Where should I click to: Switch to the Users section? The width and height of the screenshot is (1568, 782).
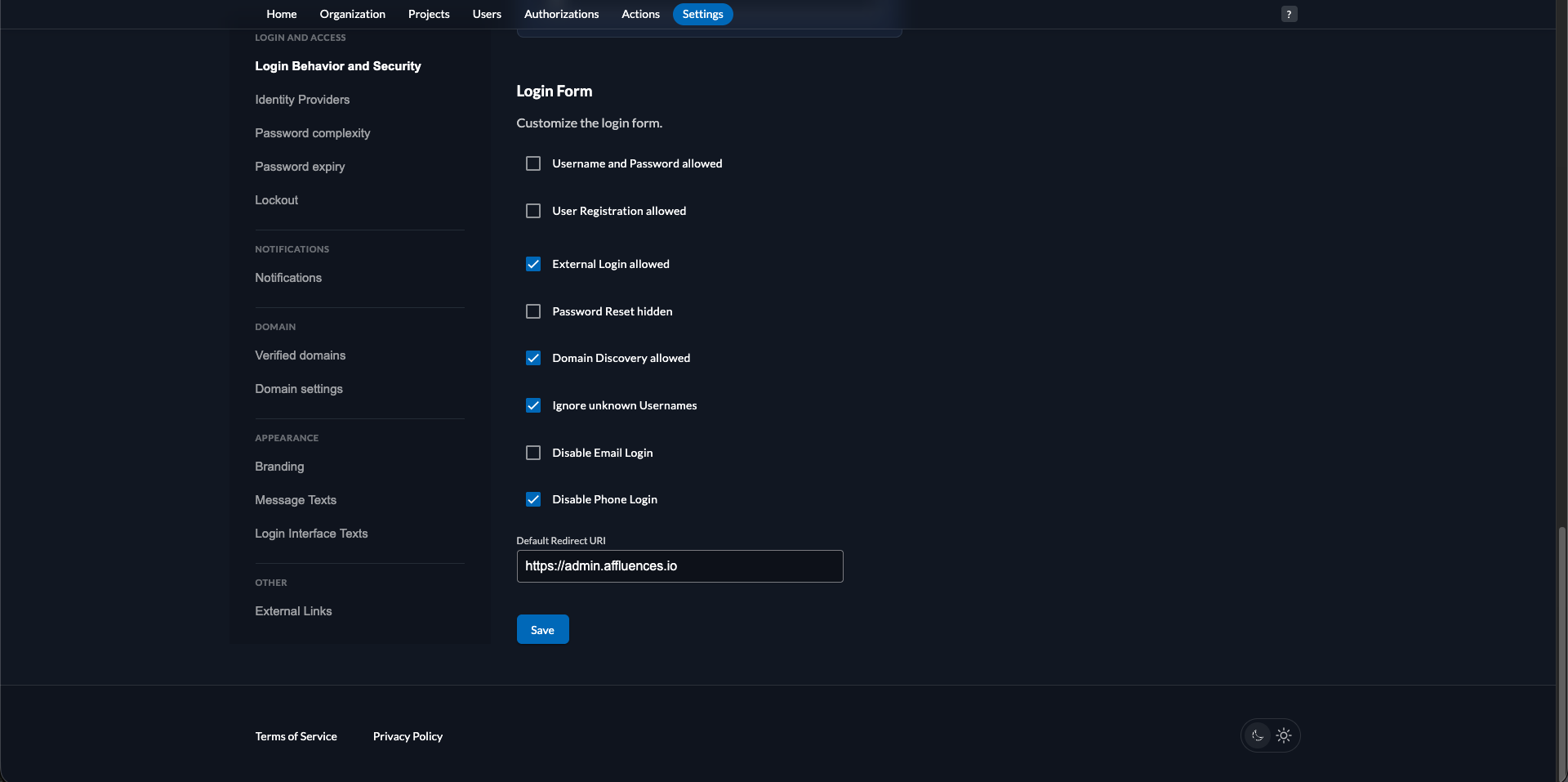point(486,14)
